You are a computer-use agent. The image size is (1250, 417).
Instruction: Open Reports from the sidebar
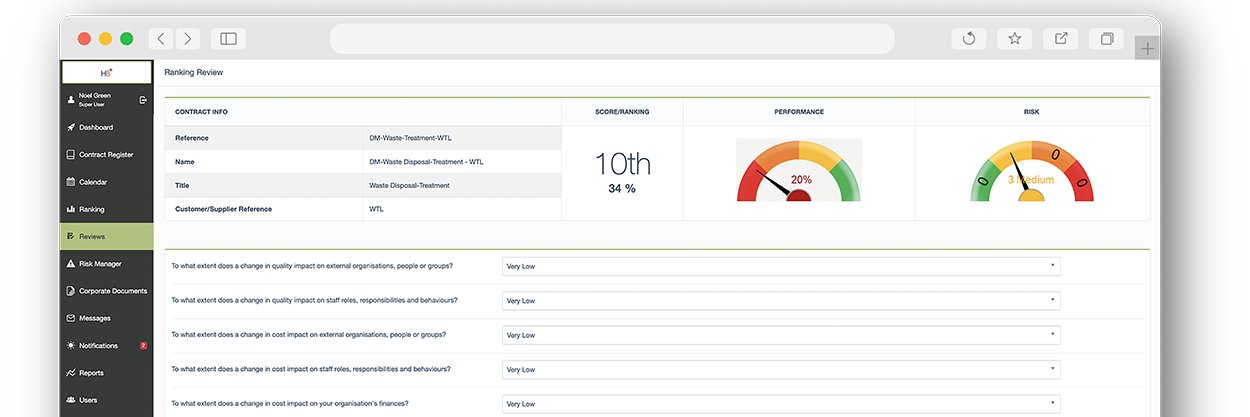click(x=107, y=373)
